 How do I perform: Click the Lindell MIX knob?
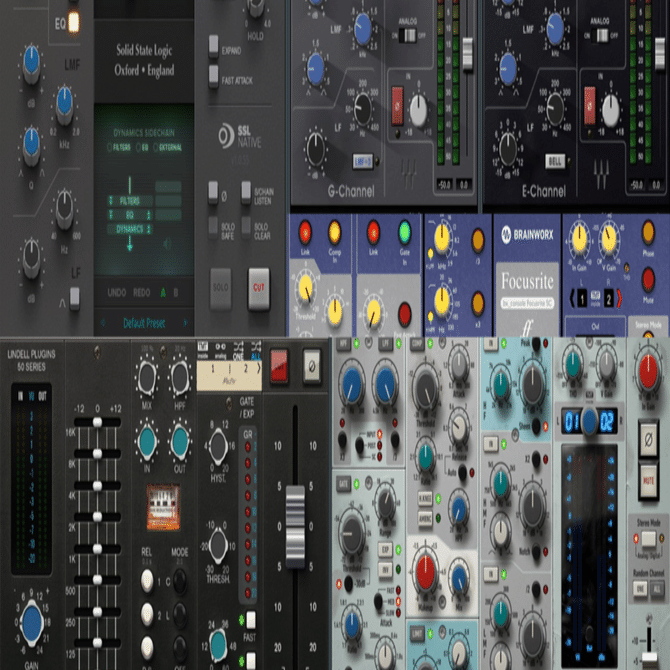147,378
